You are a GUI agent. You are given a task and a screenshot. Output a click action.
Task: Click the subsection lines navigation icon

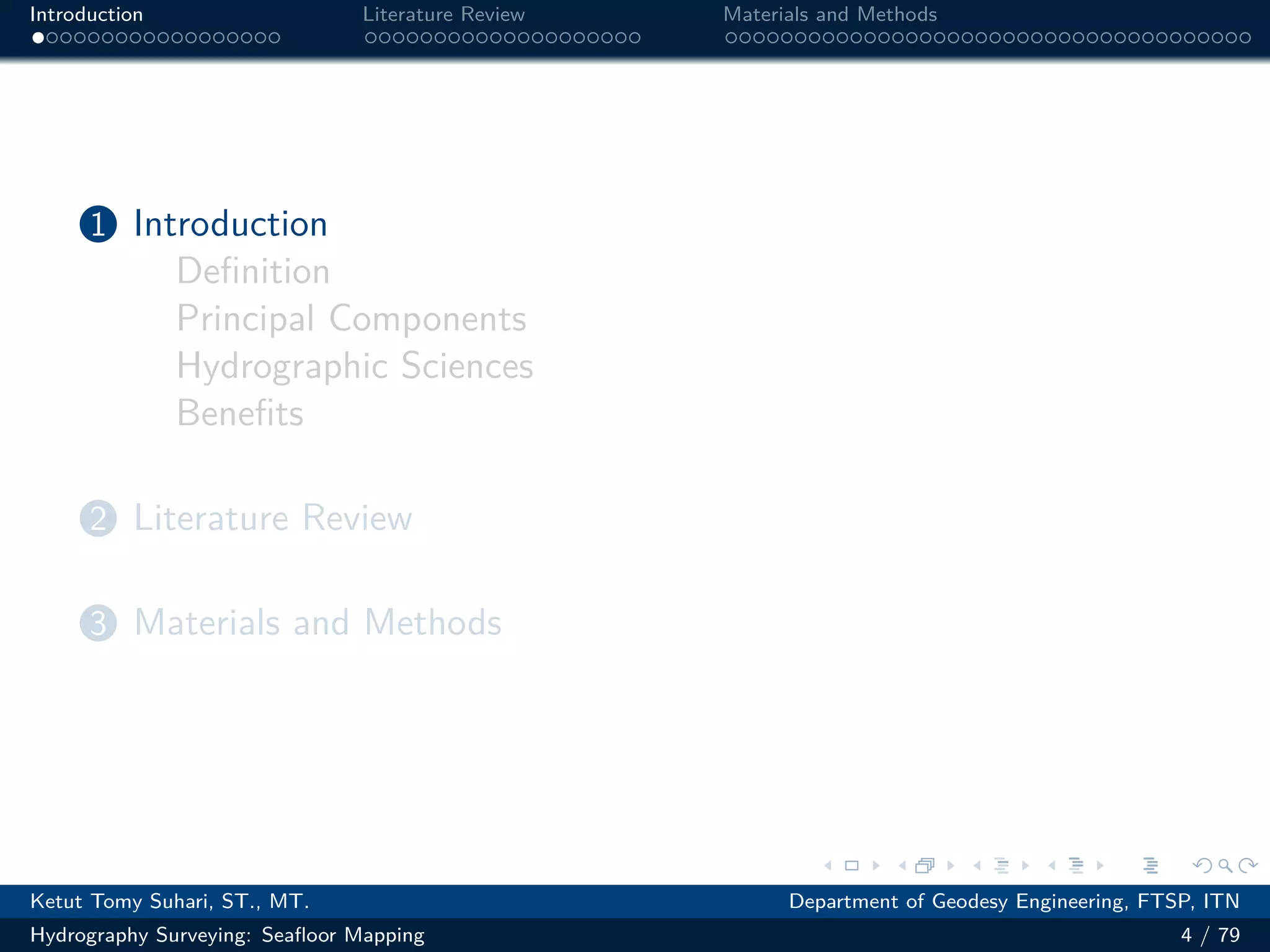point(1001,865)
